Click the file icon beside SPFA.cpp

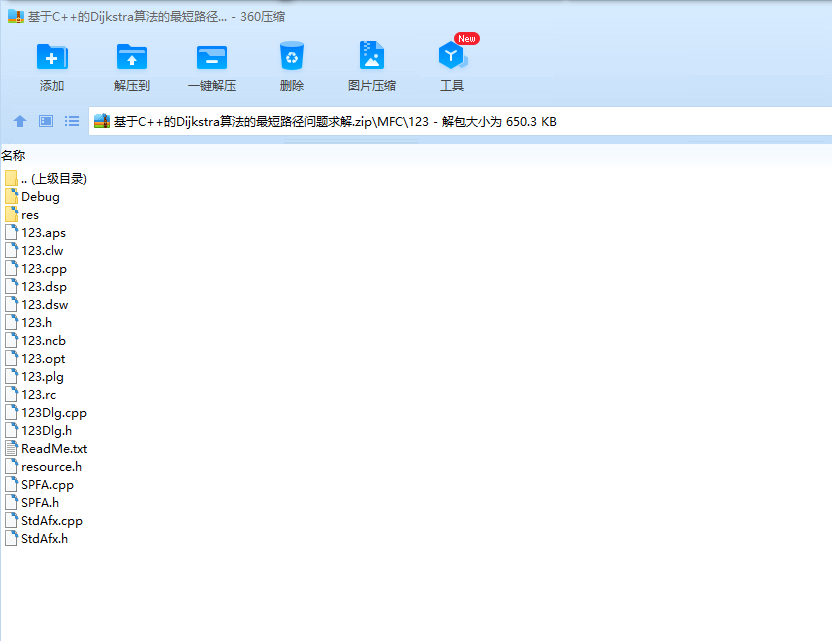pyautogui.click(x=11, y=484)
